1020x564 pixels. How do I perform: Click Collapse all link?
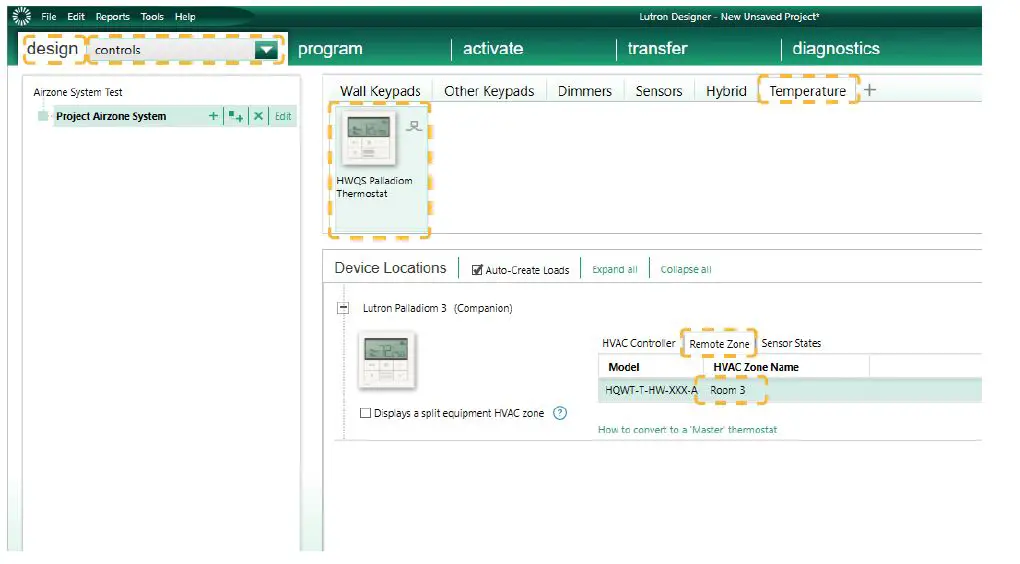(686, 269)
